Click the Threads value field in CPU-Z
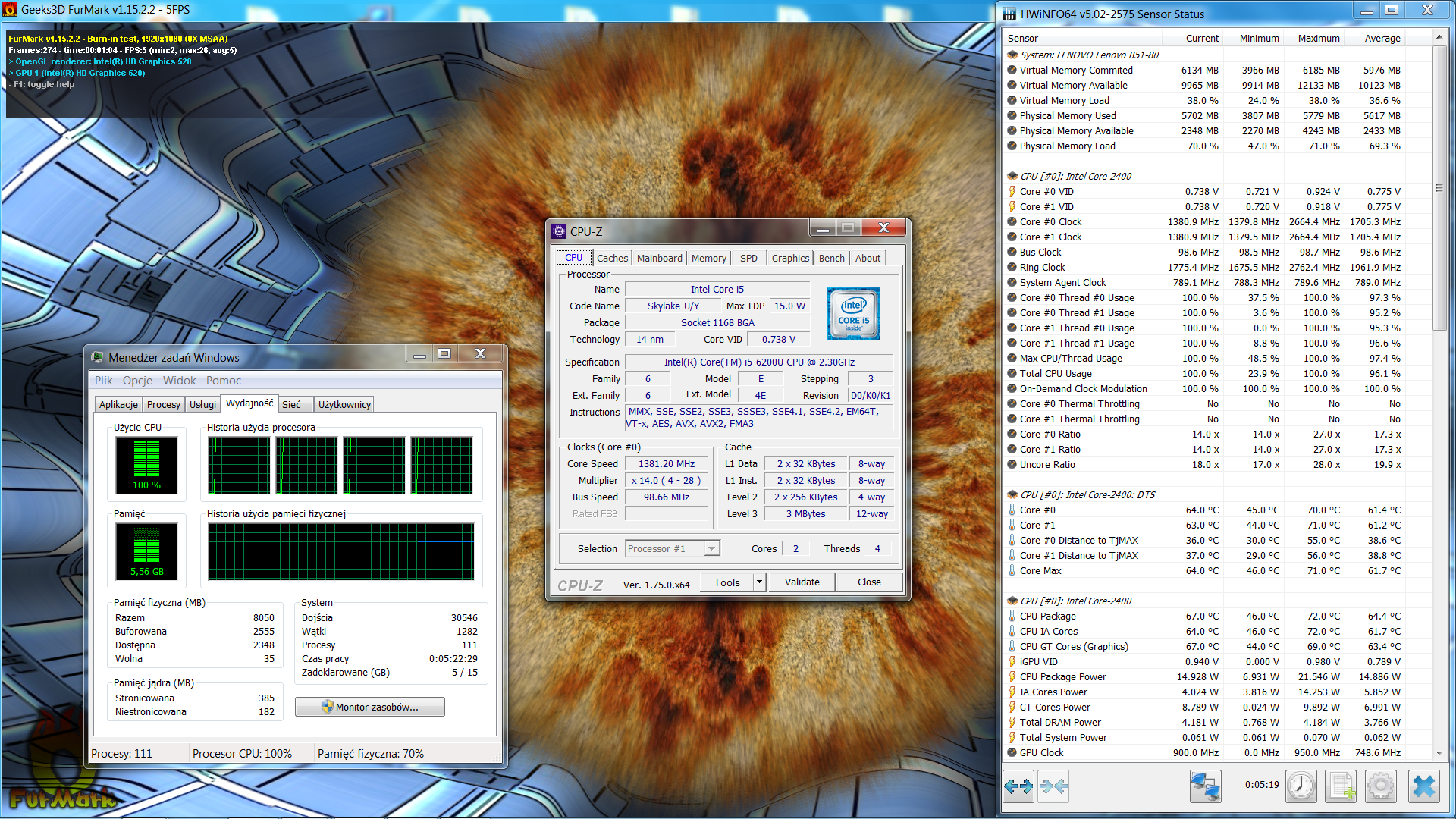This screenshot has height=819, width=1456. pyautogui.click(x=877, y=548)
